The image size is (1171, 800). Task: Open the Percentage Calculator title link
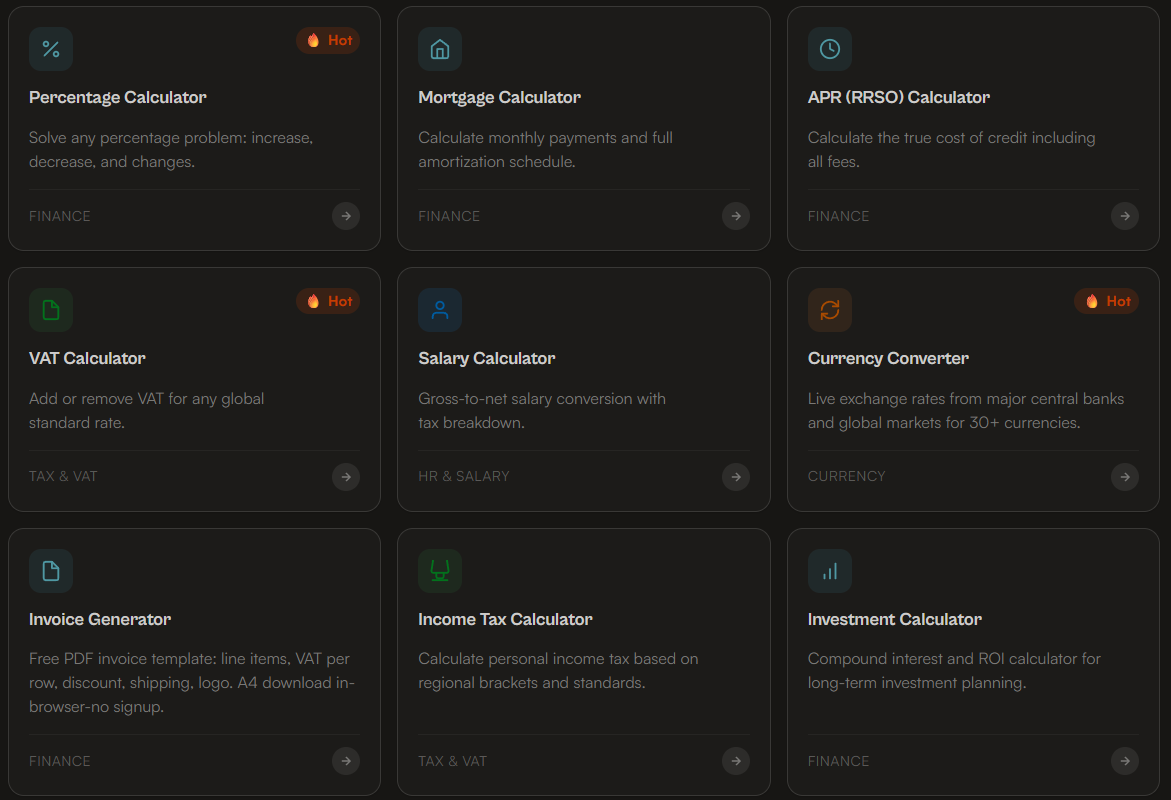117,97
